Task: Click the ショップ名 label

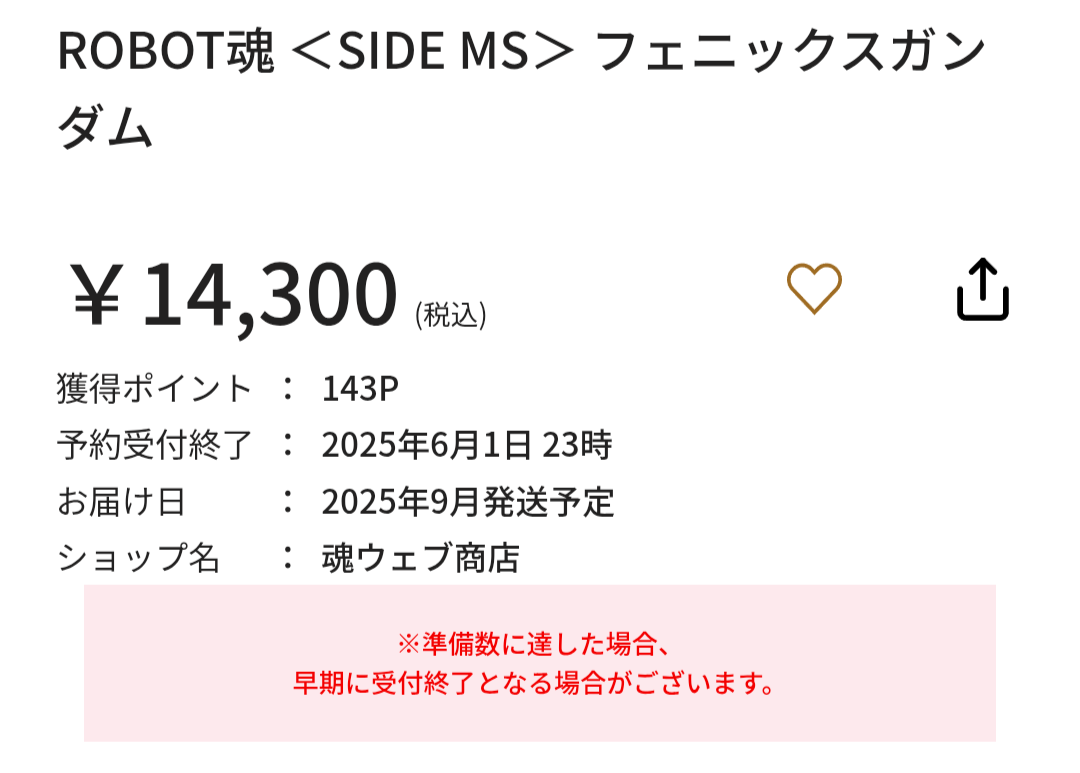Action: (x=138, y=558)
